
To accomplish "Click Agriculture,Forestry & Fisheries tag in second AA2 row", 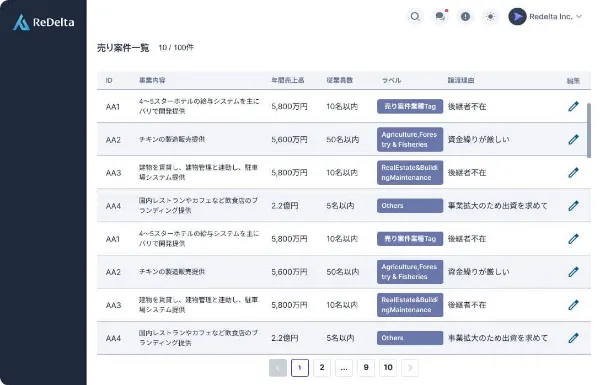I will (410, 272).
